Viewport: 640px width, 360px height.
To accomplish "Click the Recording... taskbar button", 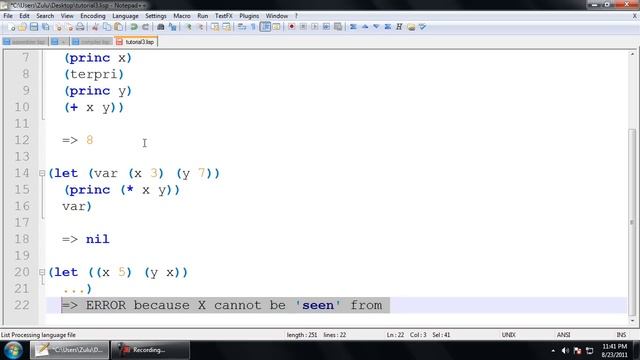I will 150,350.
